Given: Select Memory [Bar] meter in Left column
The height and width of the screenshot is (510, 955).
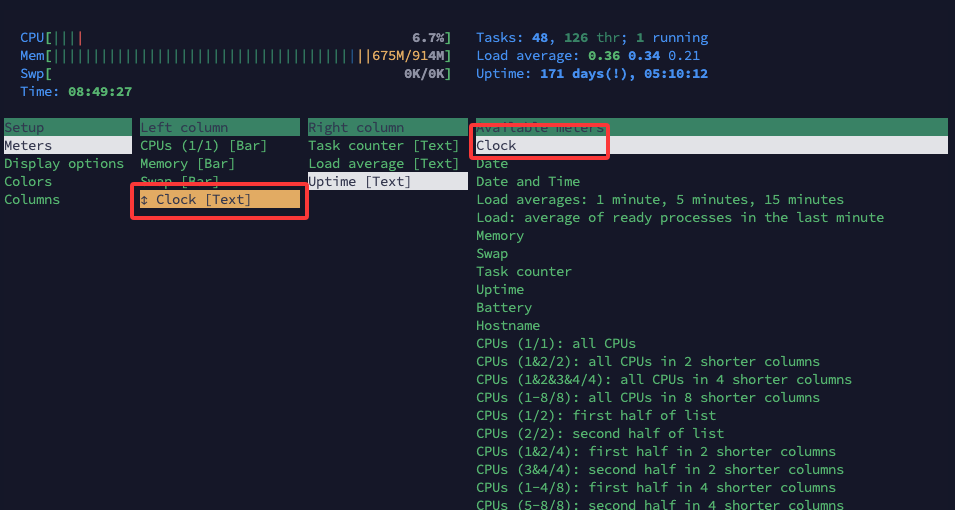Looking at the screenshot, I should click(x=188, y=164).
